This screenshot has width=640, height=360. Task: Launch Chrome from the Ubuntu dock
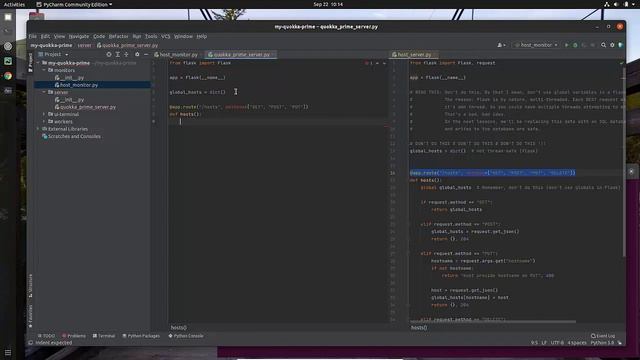tap(8, 76)
